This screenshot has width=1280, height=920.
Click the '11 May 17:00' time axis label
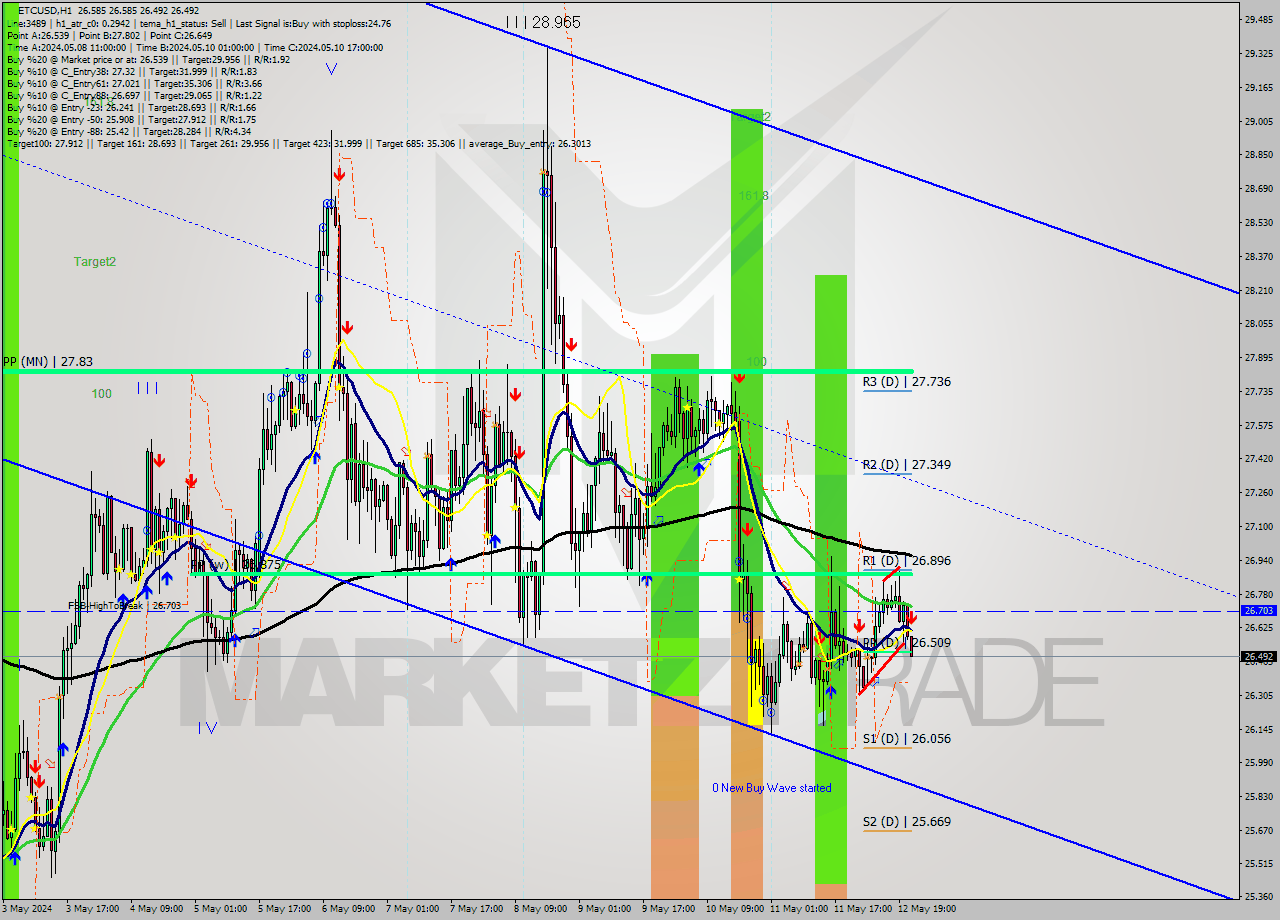tap(863, 909)
